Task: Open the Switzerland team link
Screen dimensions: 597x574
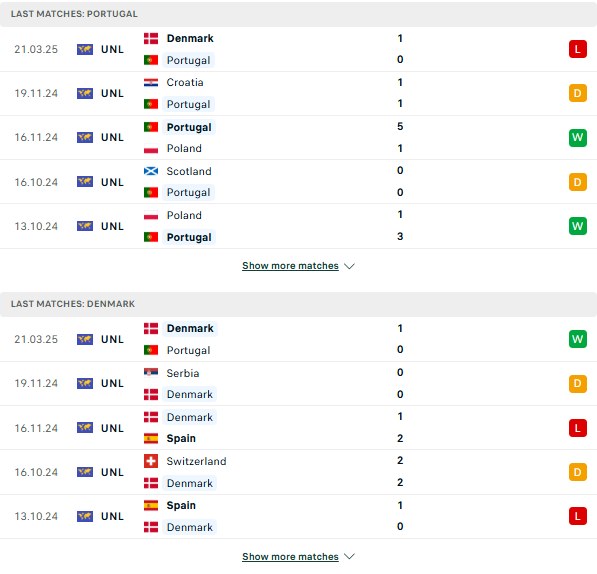Action: coord(196,461)
